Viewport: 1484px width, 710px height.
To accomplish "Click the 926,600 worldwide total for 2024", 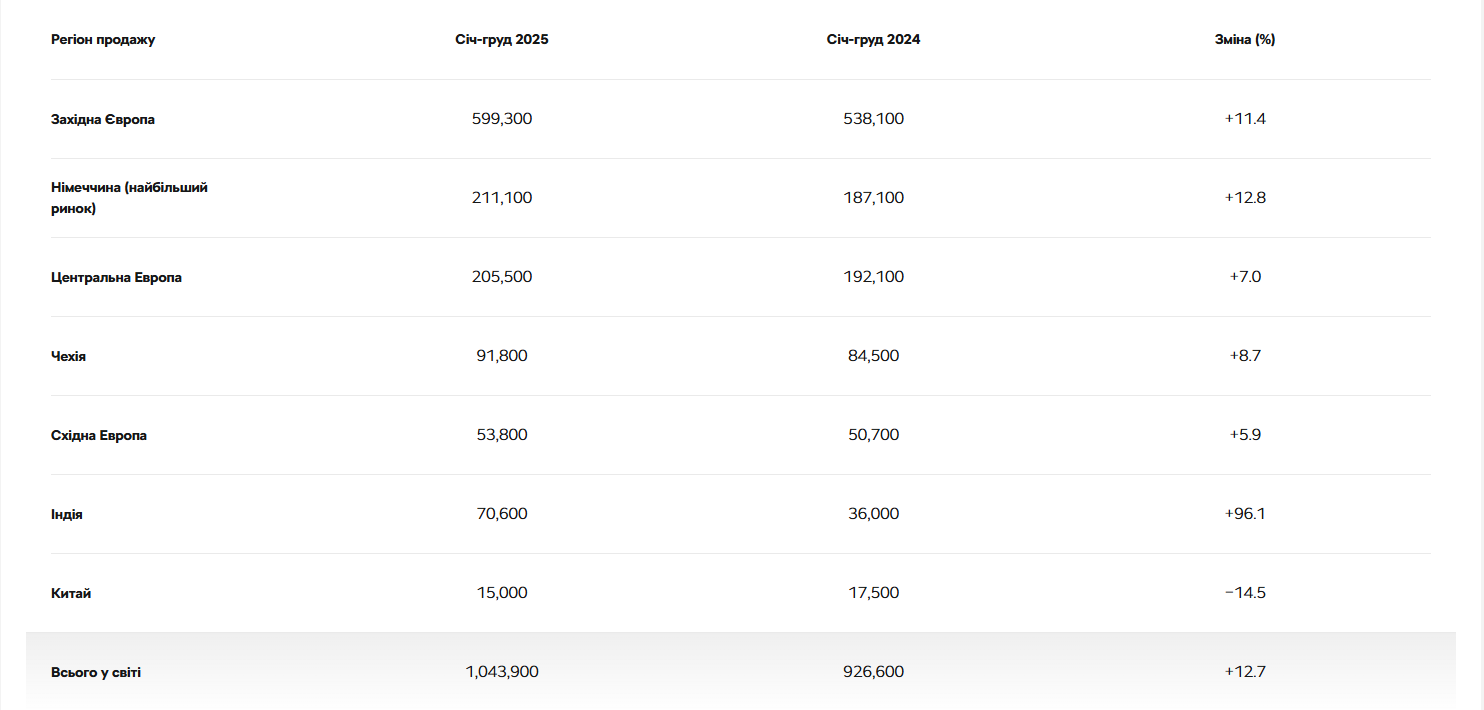I will (873, 672).
